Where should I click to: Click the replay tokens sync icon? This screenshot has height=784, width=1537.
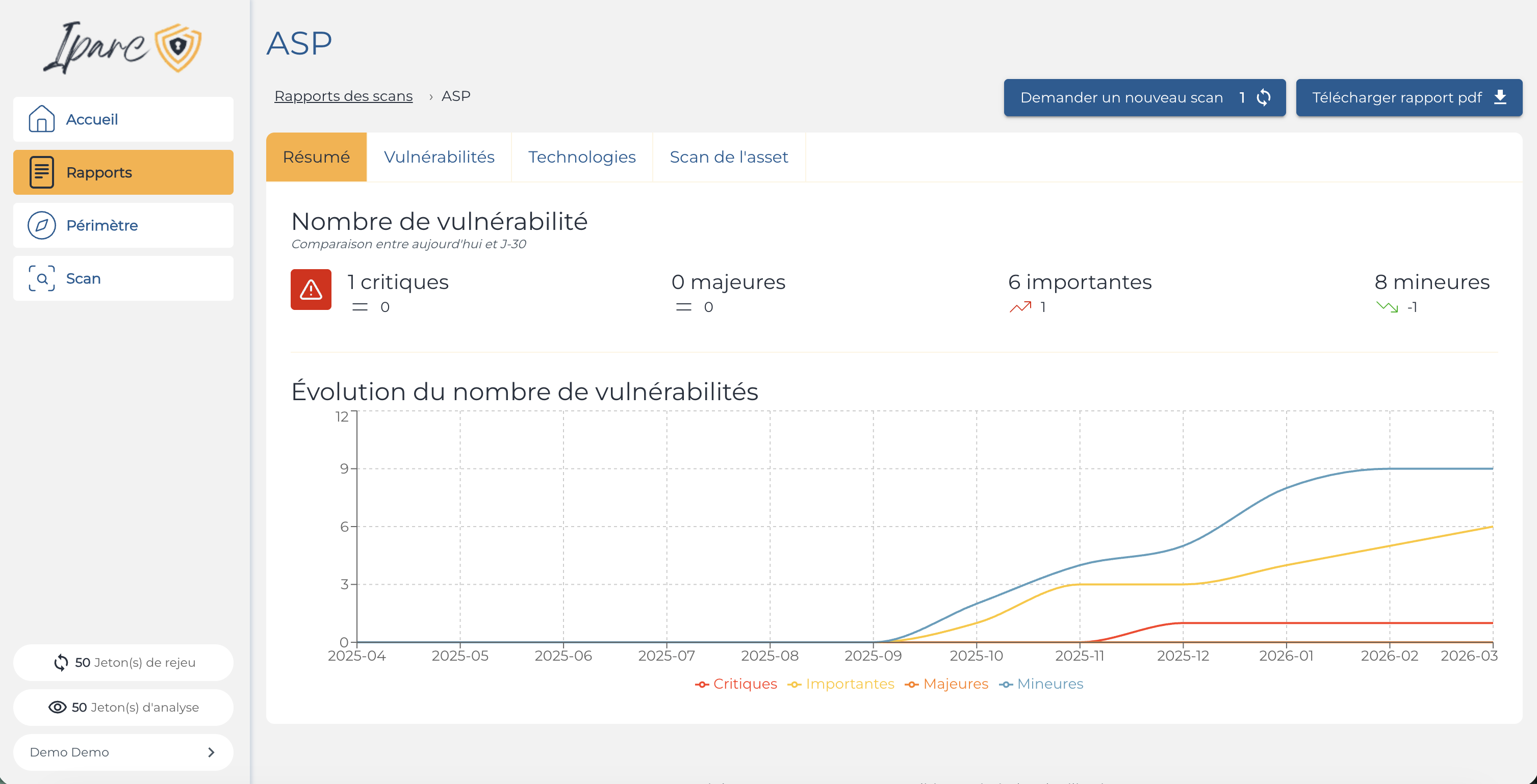click(61, 662)
